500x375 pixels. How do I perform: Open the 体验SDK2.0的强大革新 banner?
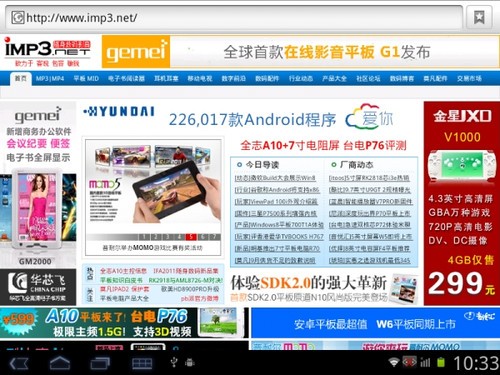coord(324,288)
